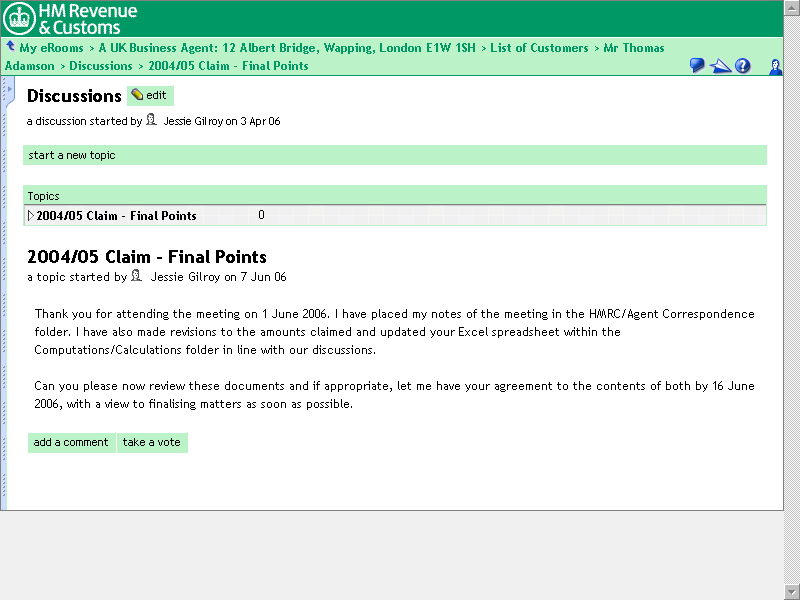Viewport: 800px width, 600px height.
Task: Go to Discussions breadcrumb link
Action: click(101, 66)
